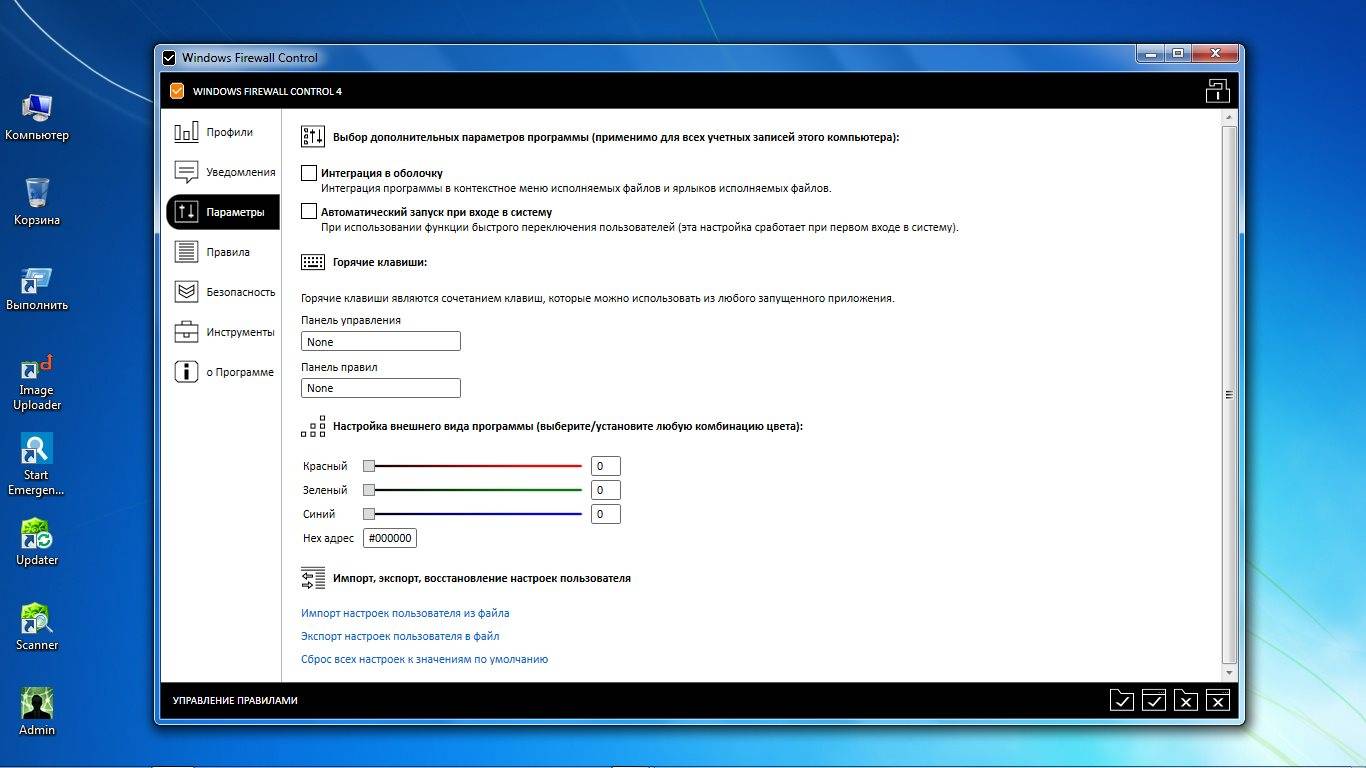Click the Красный slider handle
Viewport: 1366px width, 768px height.
pyautogui.click(x=369, y=466)
